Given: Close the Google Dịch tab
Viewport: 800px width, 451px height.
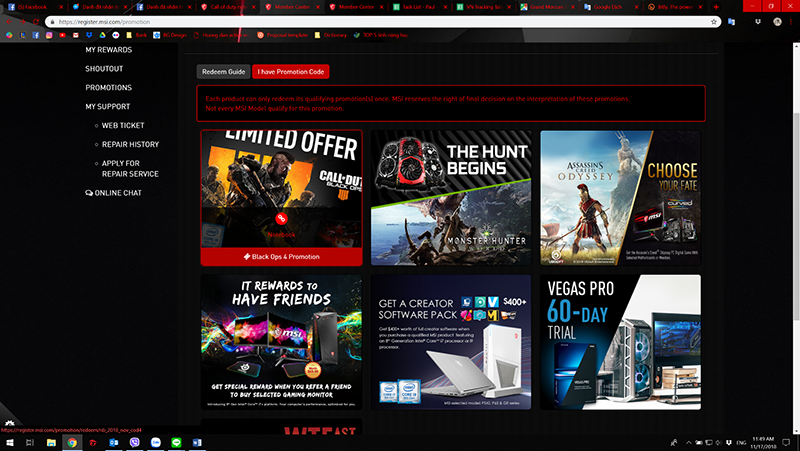Looking at the screenshot, I should tap(636, 7).
